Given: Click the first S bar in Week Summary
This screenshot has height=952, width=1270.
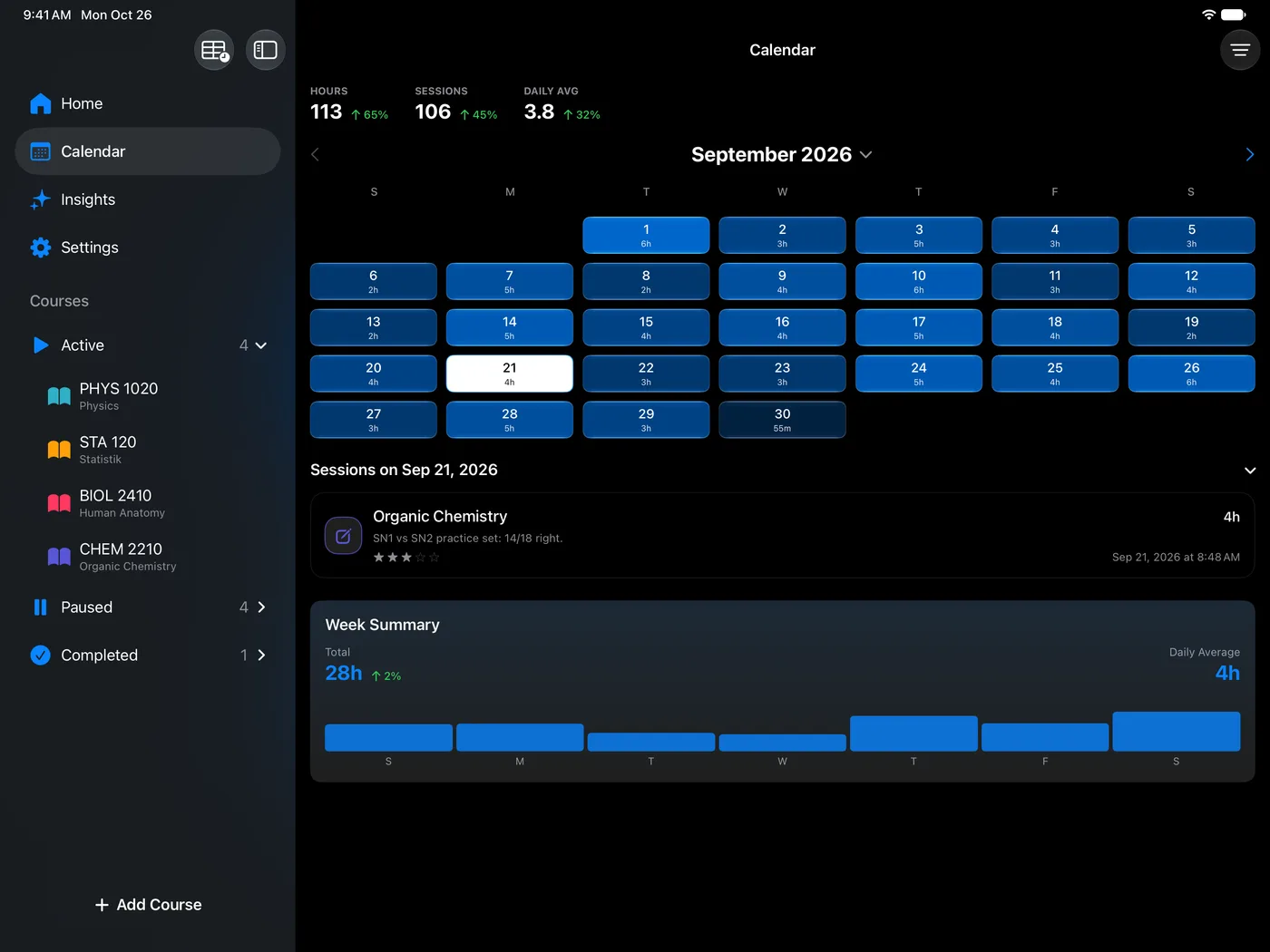Looking at the screenshot, I should pyautogui.click(x=388, y=738).
